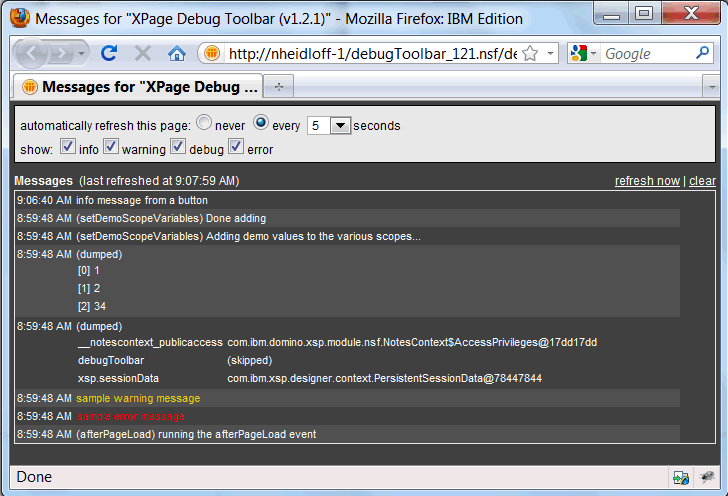Click the refresh now link
The height and width of the screenshot is (496, 728).
pos(647,181)
